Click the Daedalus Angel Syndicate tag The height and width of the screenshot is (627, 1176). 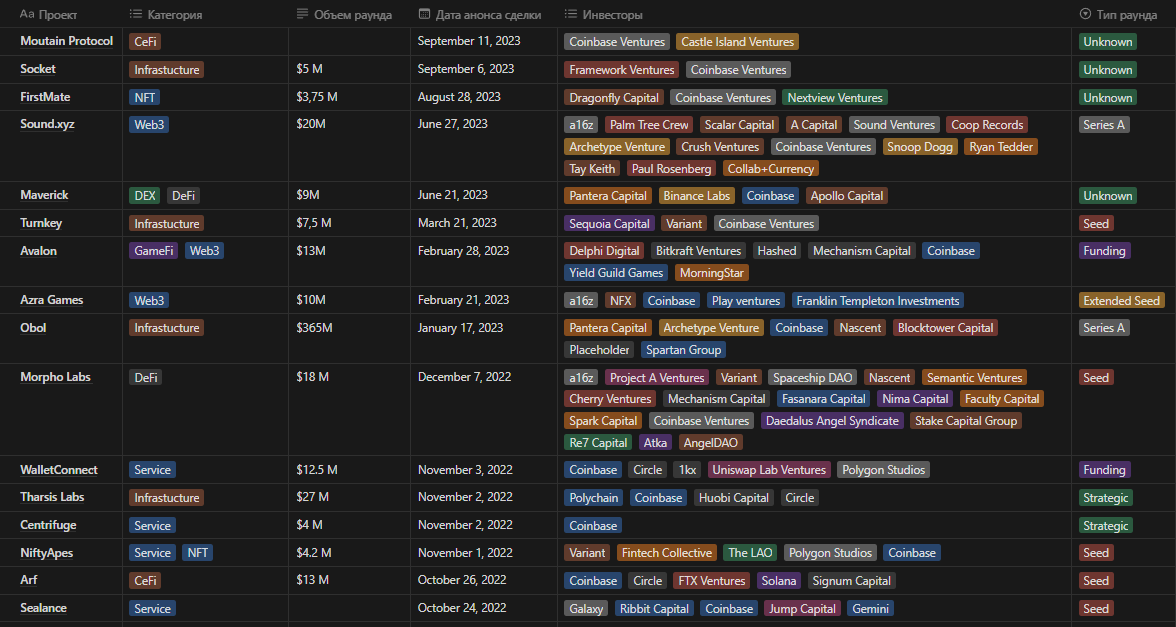(832, 421)
